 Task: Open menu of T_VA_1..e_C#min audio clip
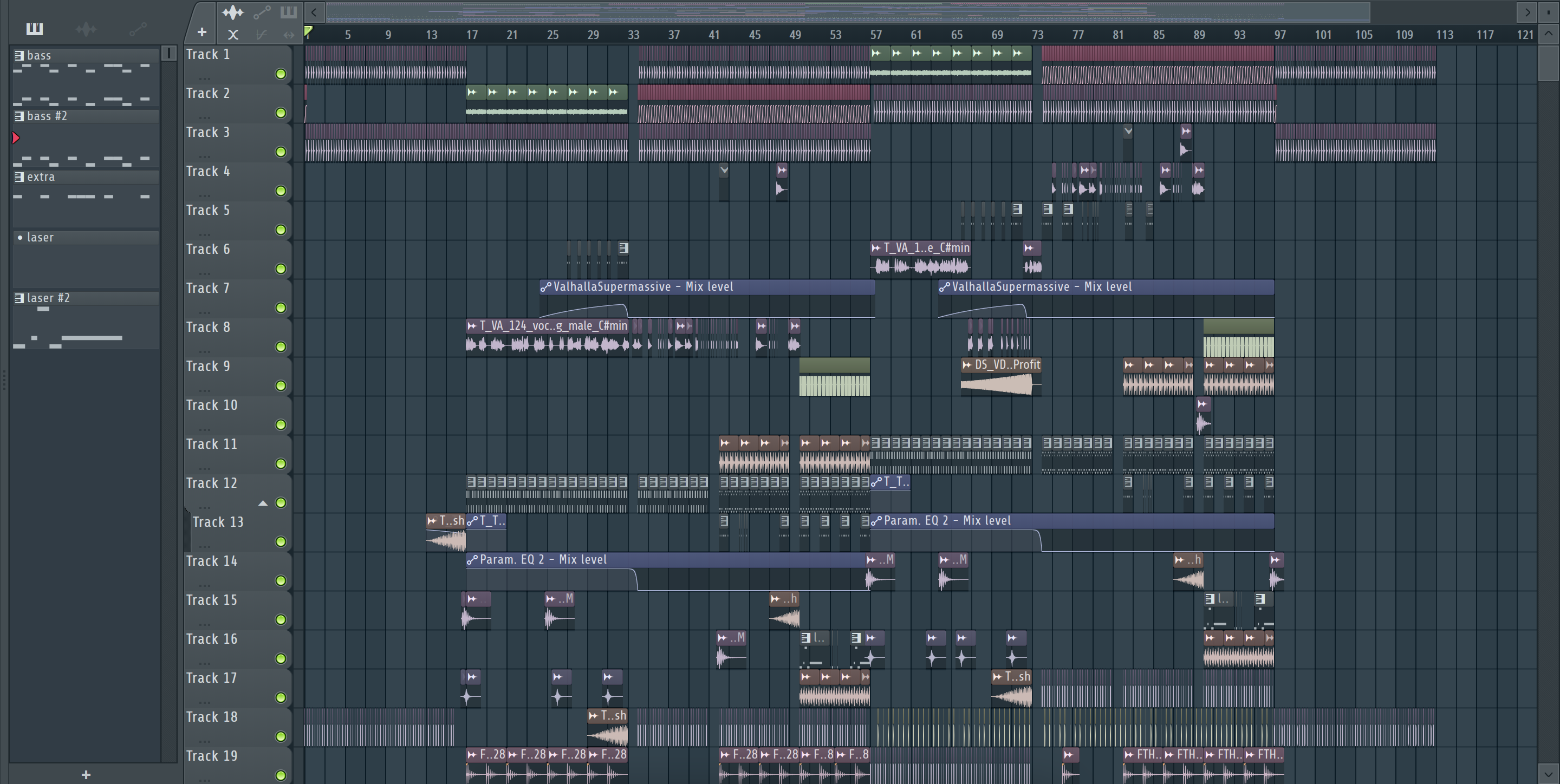pos(876,247)
